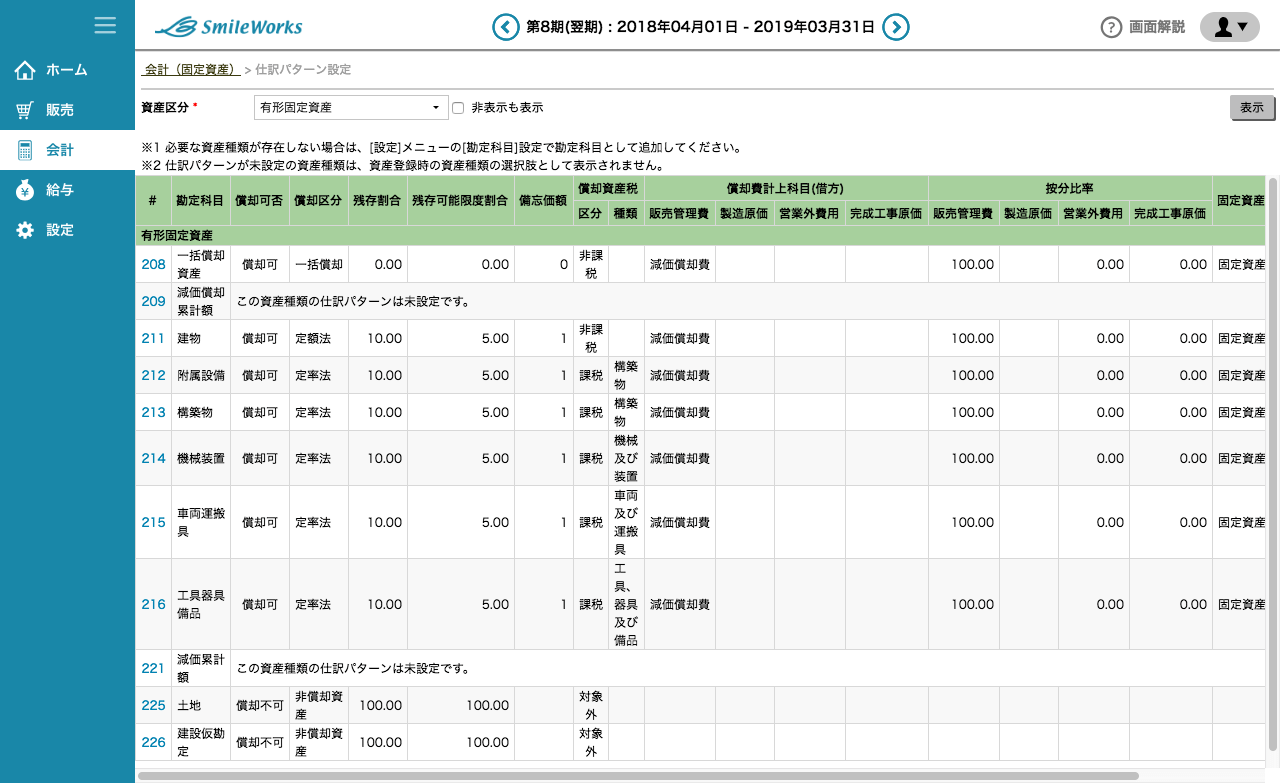
Task: Click the 按分比率 header
Action: (x=1070, y=188)
